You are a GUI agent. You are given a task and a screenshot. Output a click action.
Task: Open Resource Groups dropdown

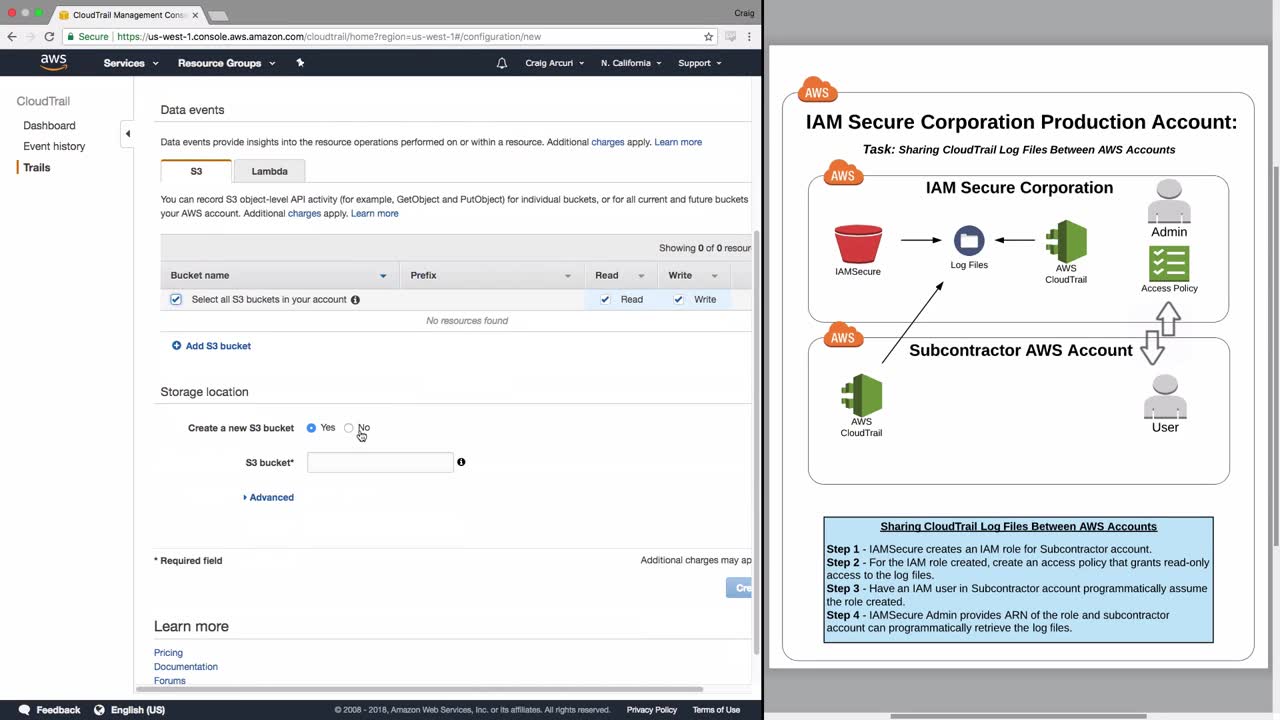[226, 63]
